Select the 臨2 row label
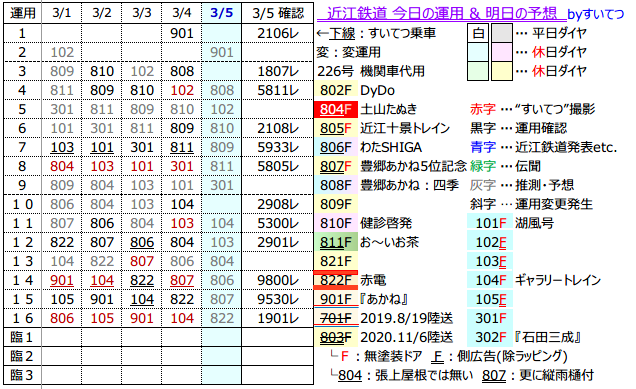The image size is (636, 389). click(x=22, y=357)
